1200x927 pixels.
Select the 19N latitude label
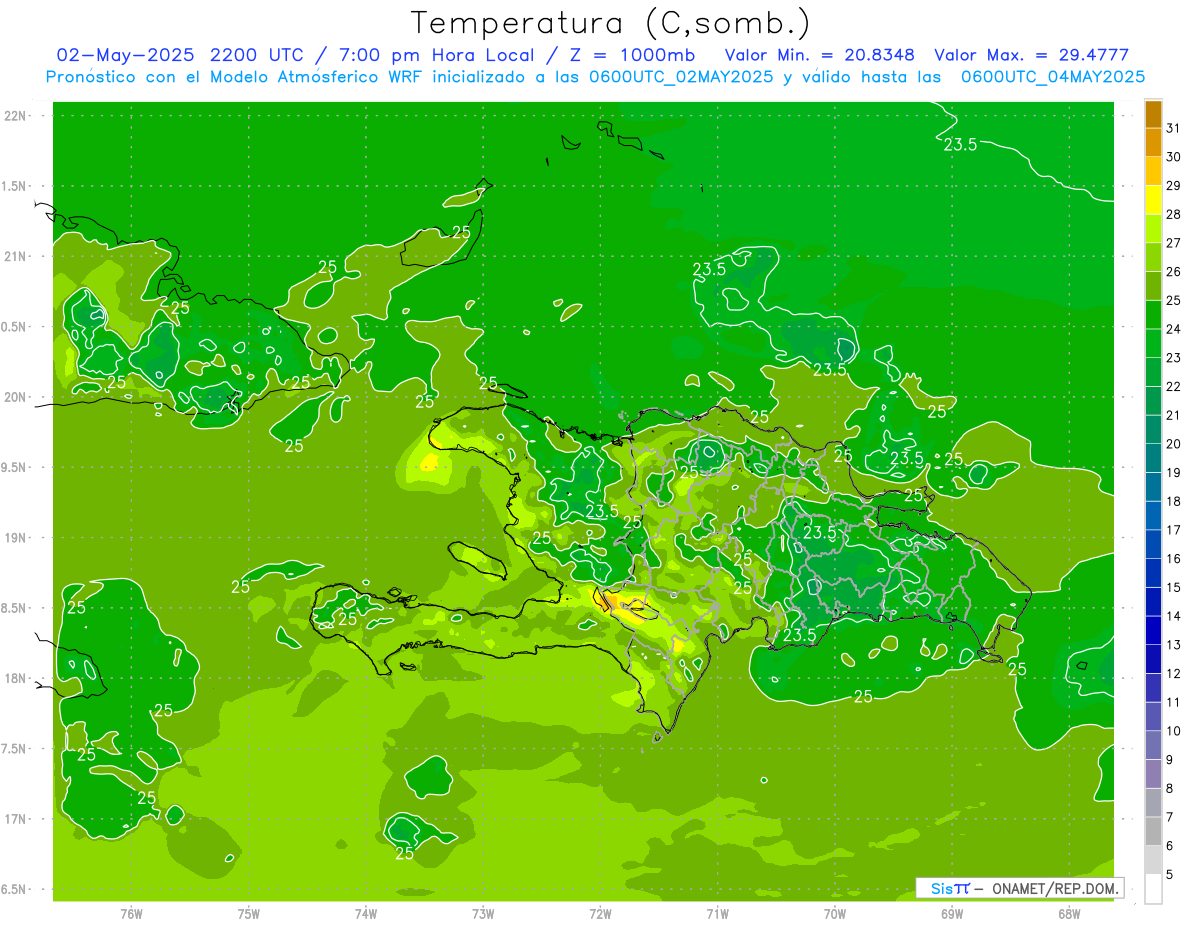tap(16, 538)
